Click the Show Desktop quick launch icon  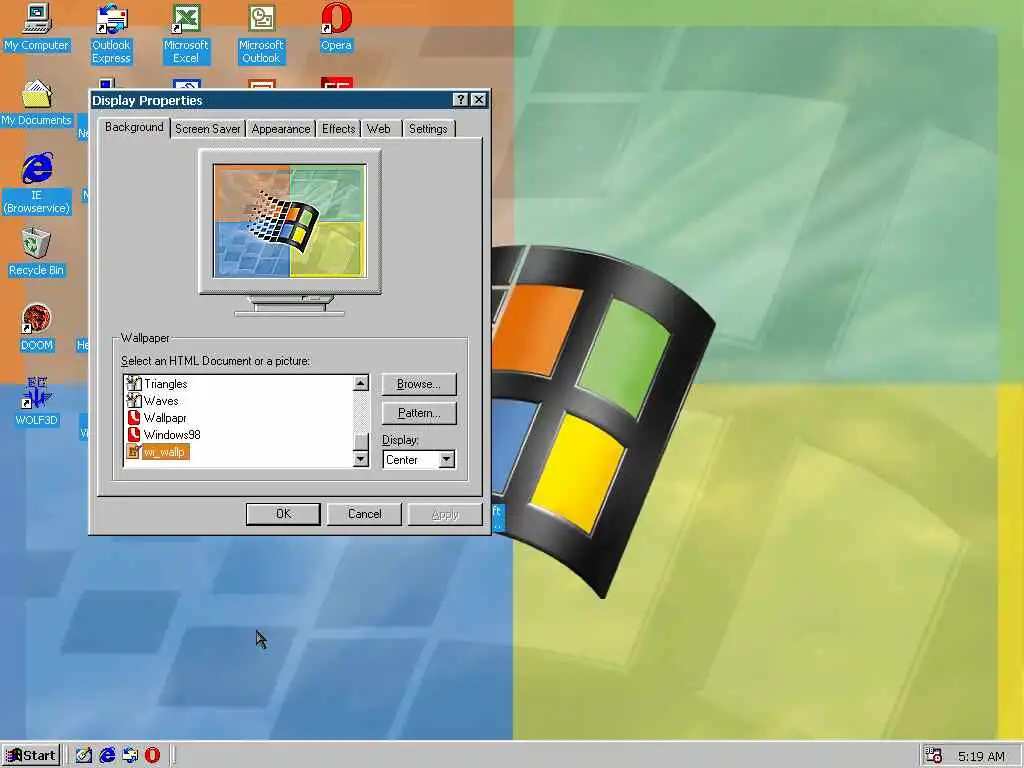(x=84, y=755)
